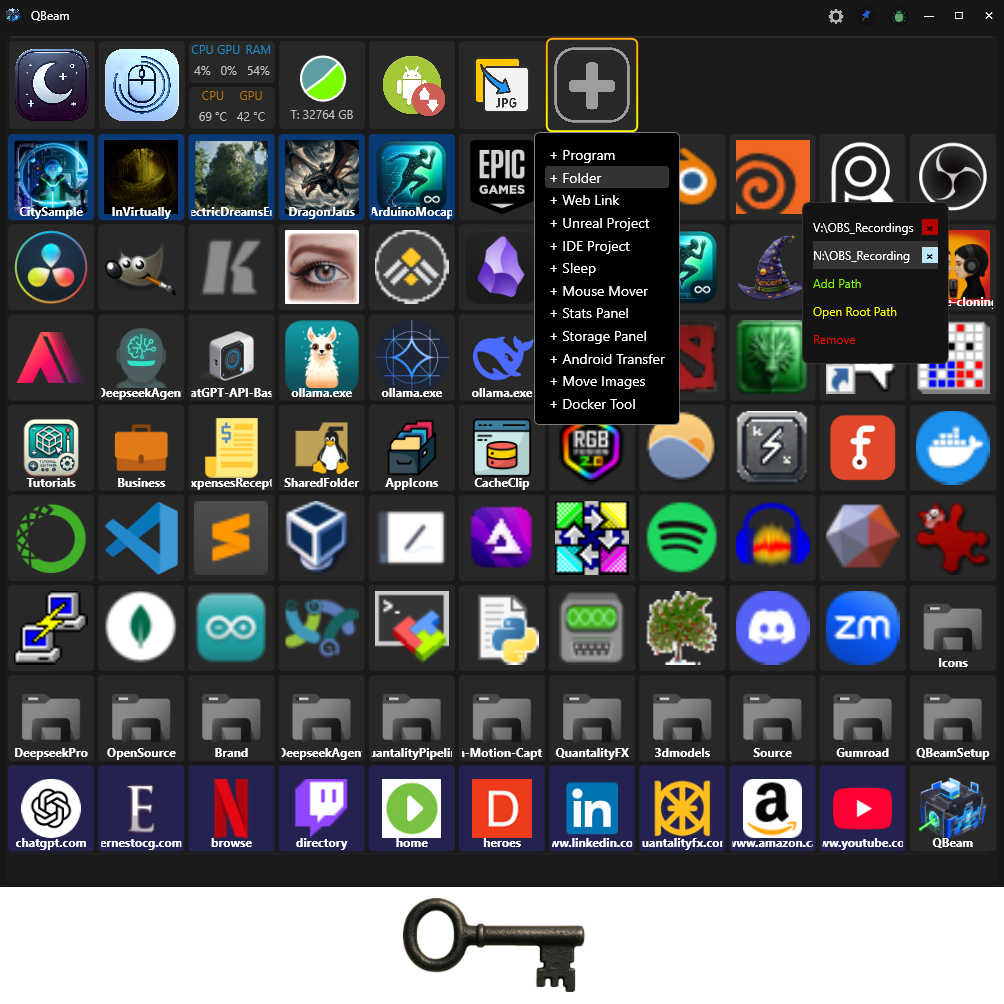
Task: Pick + Web Link menu entry
Action: click(x=606, y=200)
